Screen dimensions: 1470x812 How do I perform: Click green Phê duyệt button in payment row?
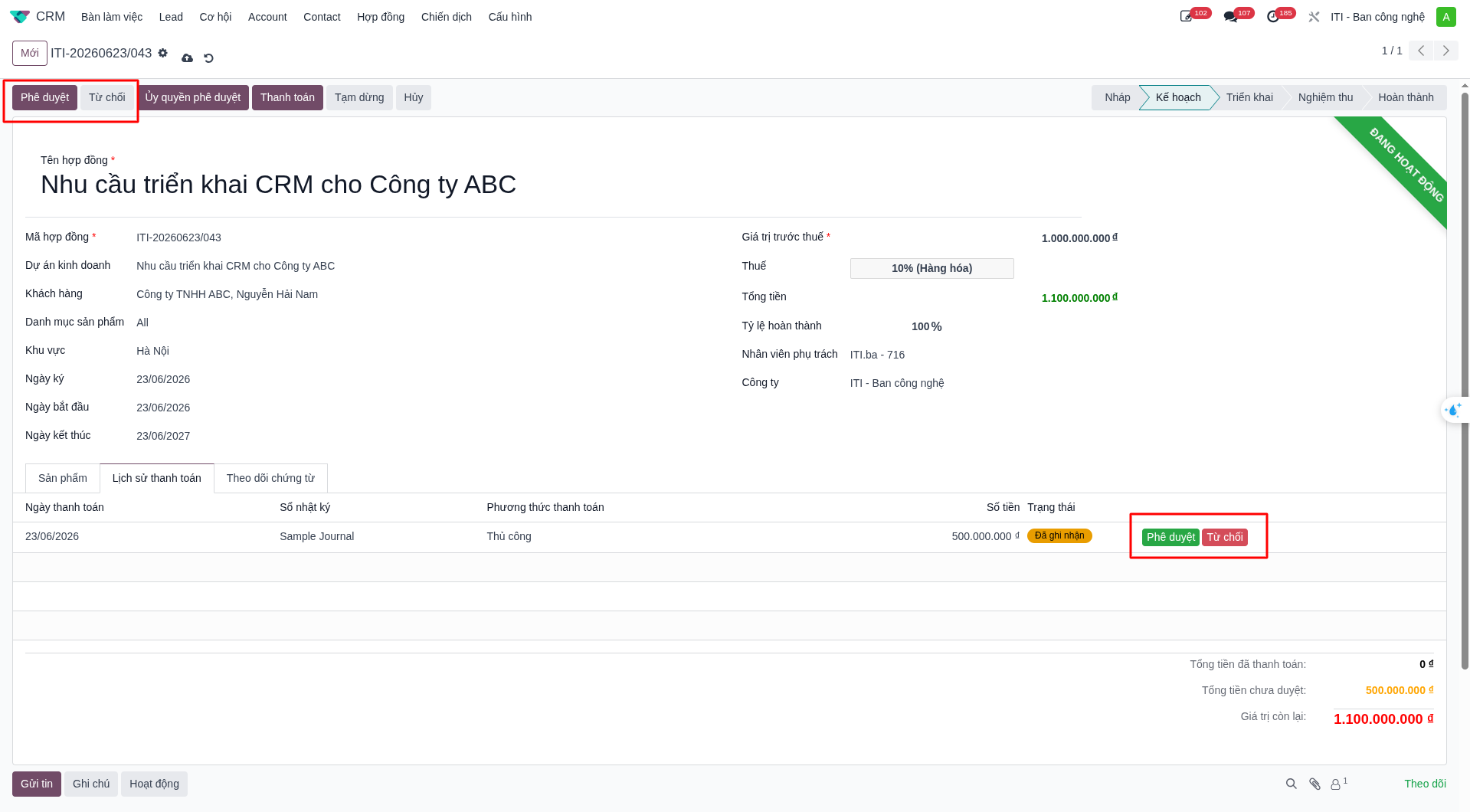1170,537
